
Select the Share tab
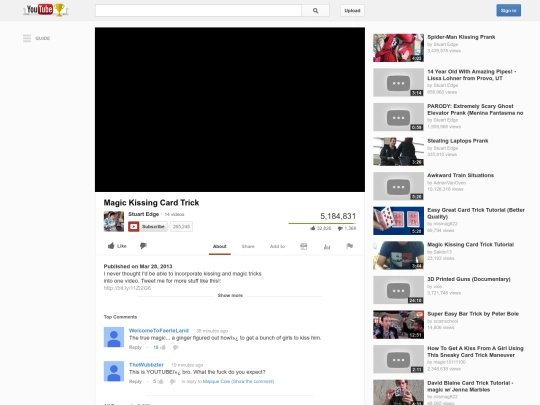(248, 246)
